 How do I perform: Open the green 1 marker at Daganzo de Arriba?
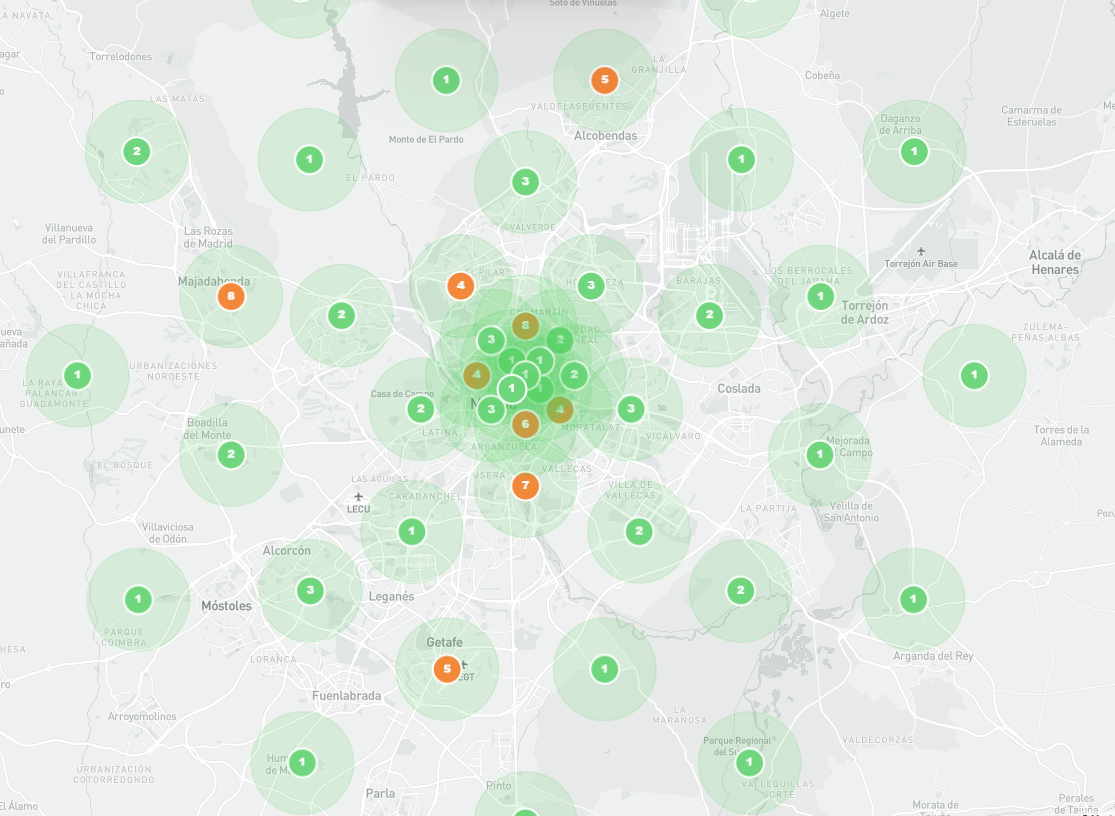click(913, 152)
